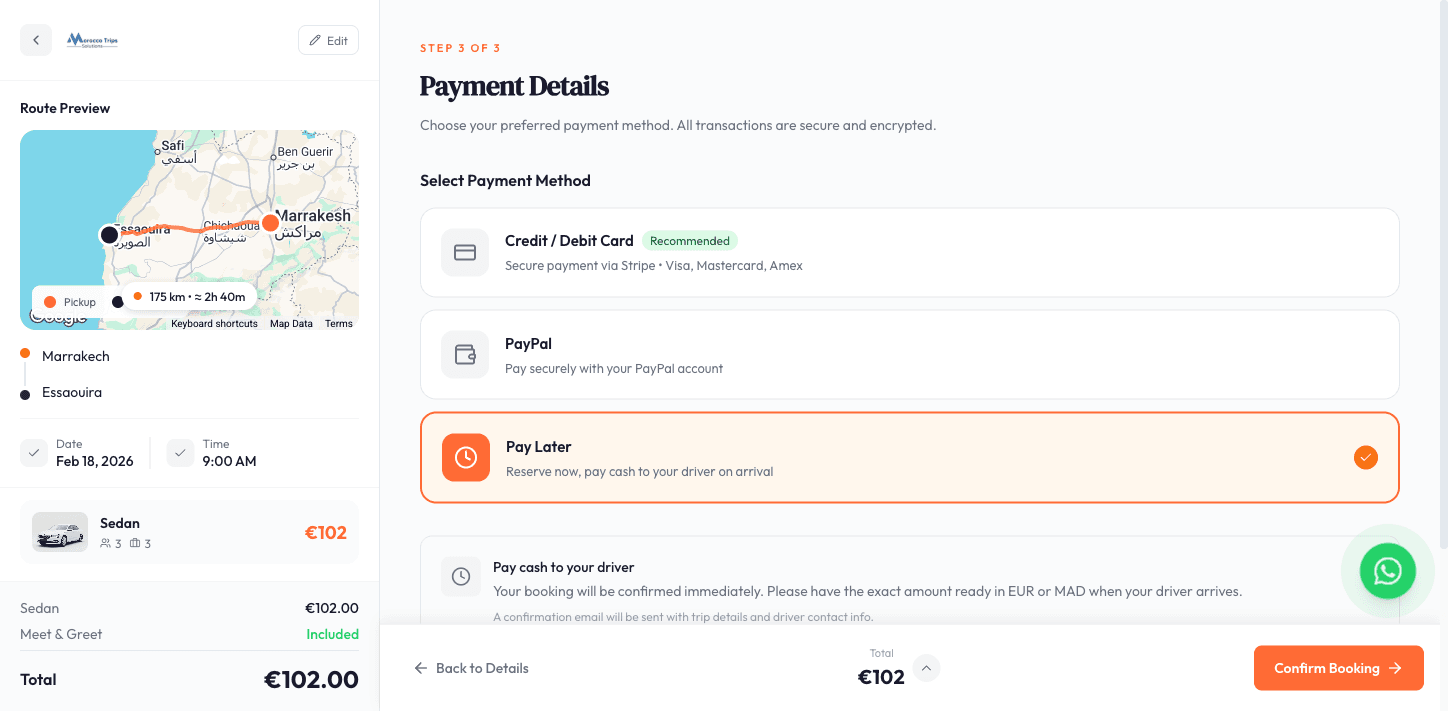Go Back to Details
Viewport: 1448px width, 711px height.
click(x=471, y=668)
